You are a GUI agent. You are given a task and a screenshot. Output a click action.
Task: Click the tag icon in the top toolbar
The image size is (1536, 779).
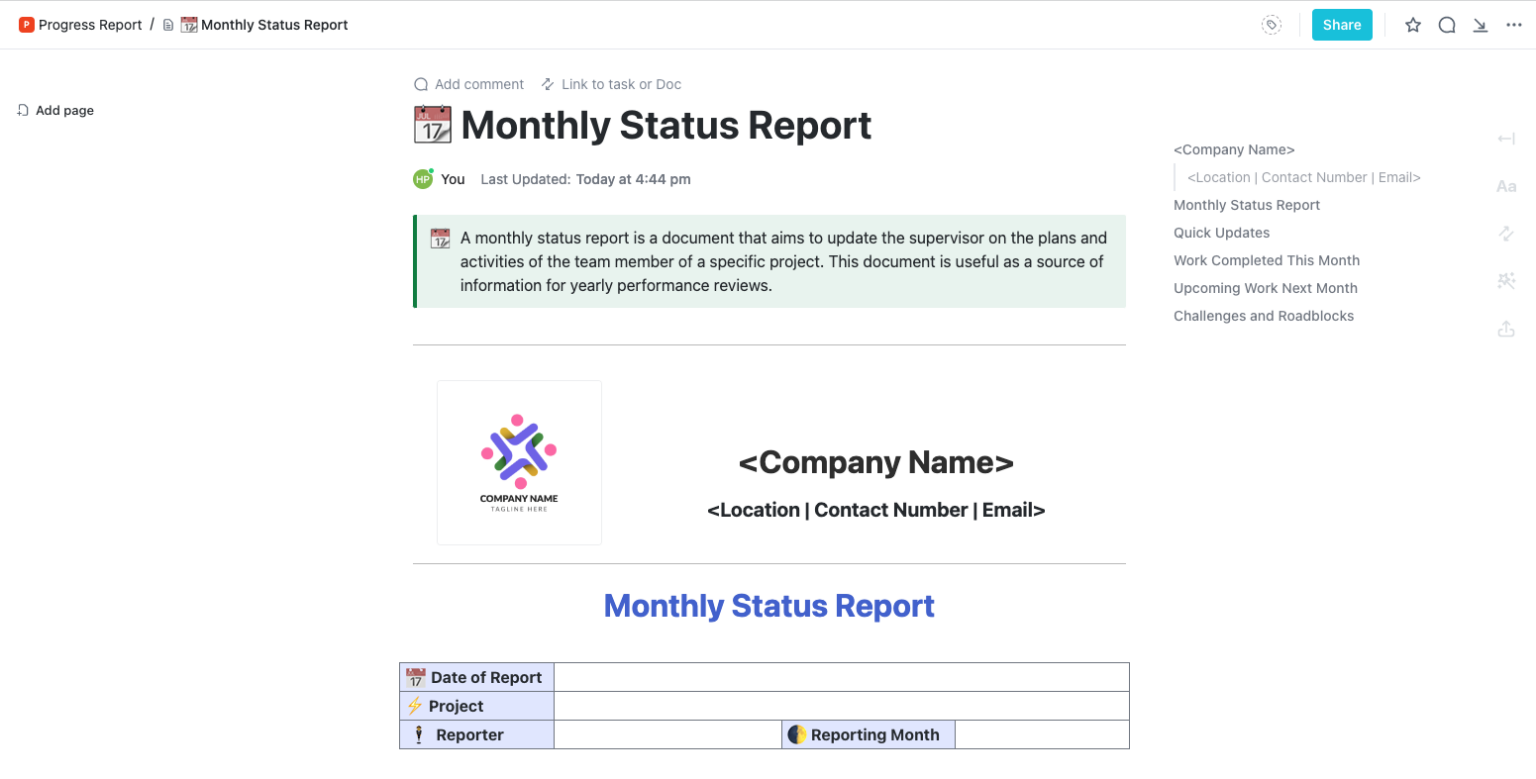point(1271,25)
